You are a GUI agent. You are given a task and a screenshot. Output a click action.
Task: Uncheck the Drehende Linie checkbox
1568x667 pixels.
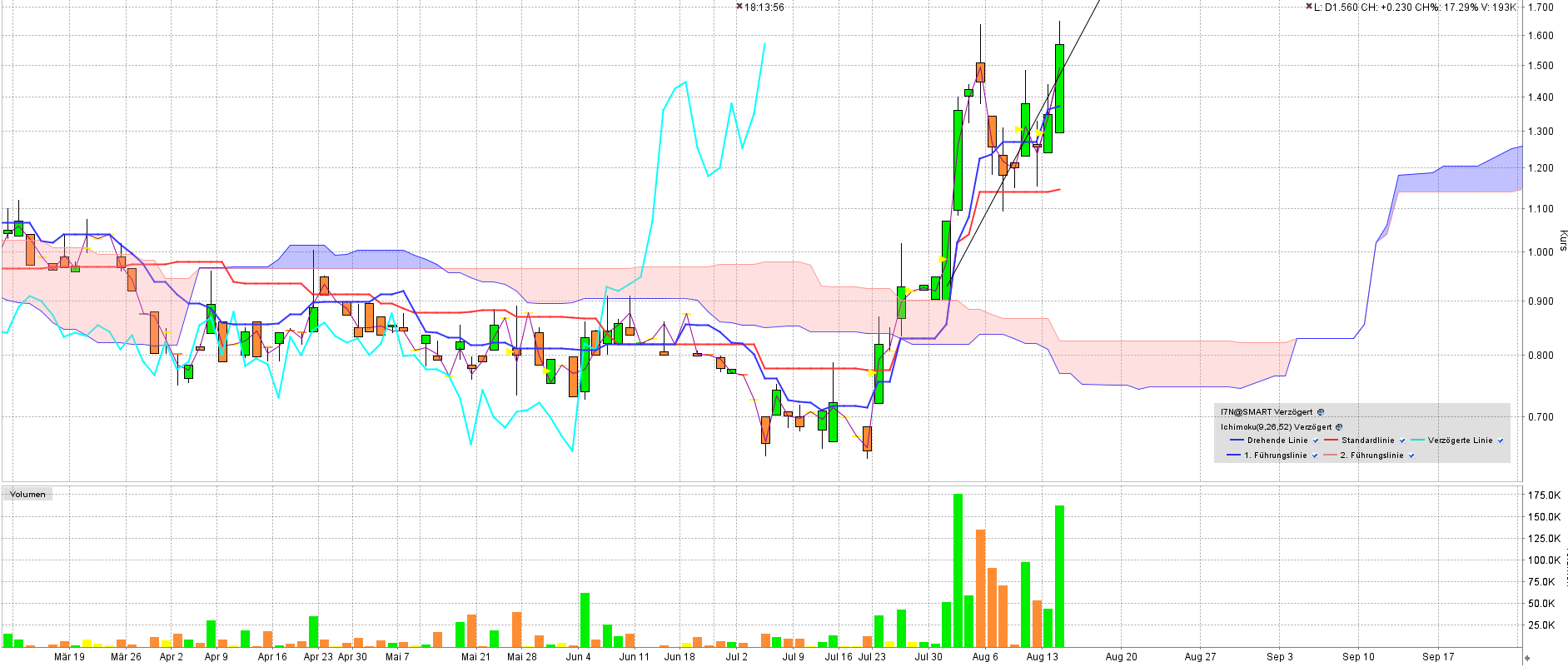[1316, 441]
